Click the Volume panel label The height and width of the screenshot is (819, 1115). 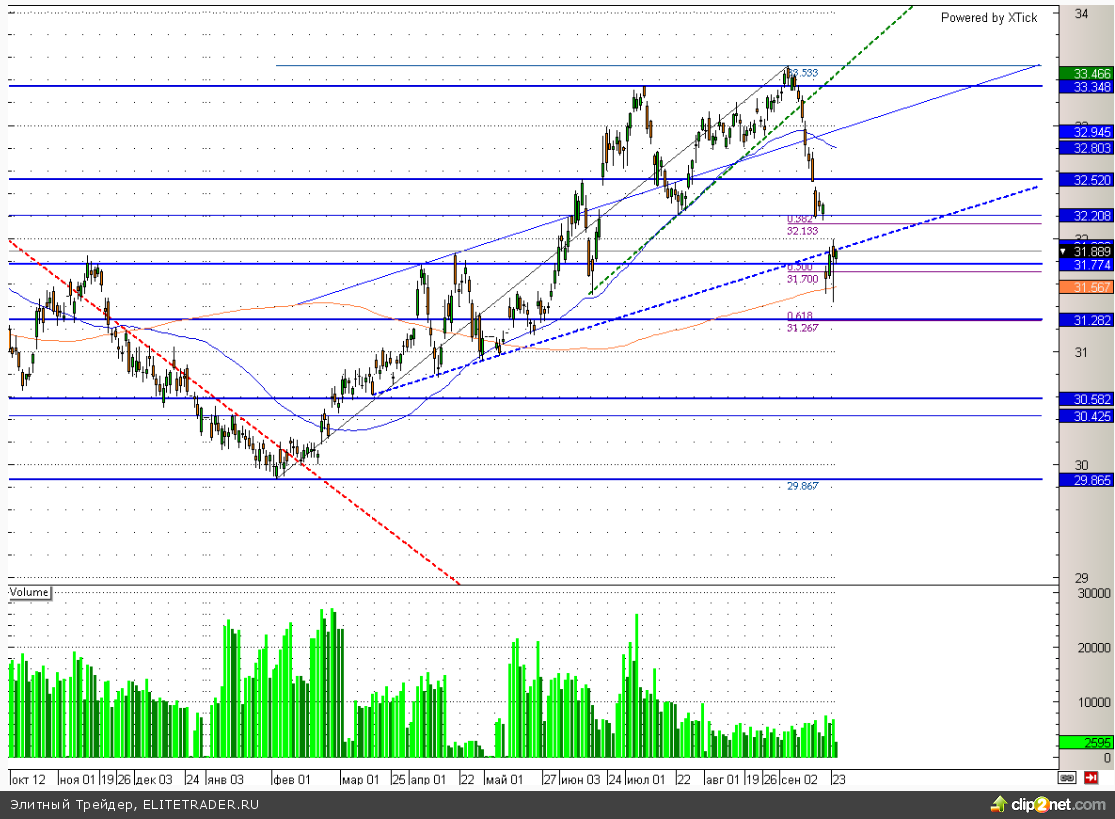tap(29, 592)
